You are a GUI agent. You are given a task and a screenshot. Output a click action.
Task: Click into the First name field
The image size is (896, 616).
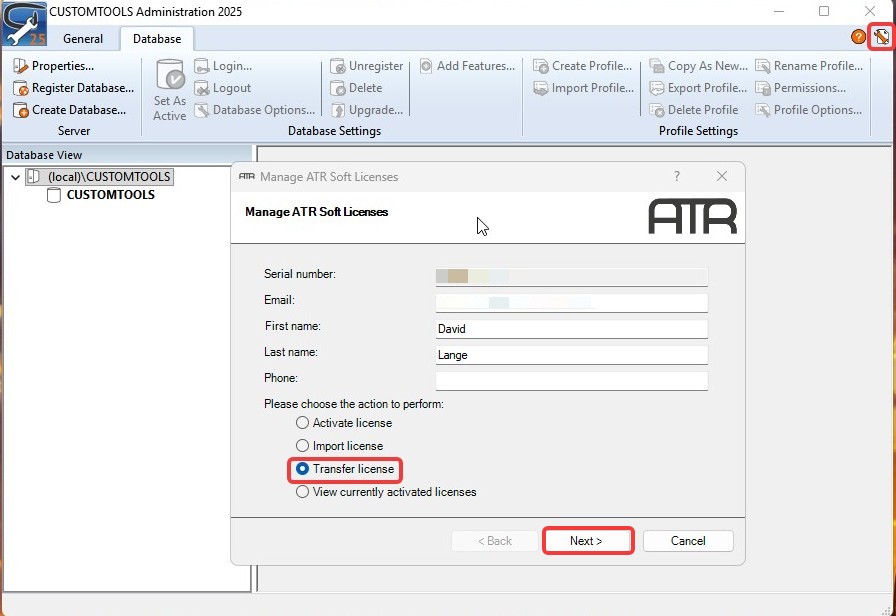(x=571, y=329)
